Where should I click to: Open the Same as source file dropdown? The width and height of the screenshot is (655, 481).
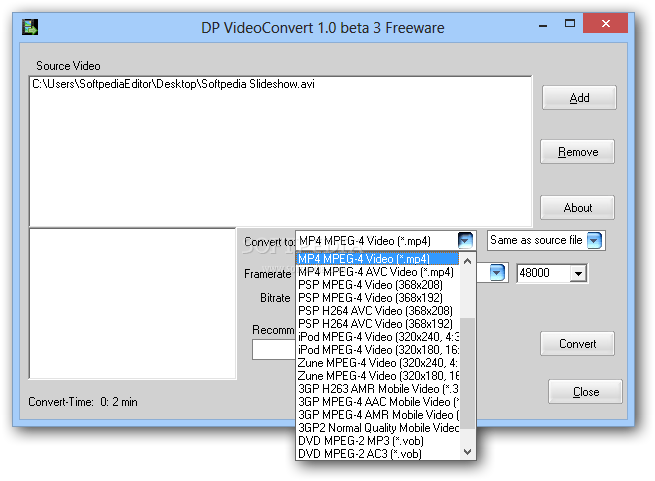click(x=594, y=240)
